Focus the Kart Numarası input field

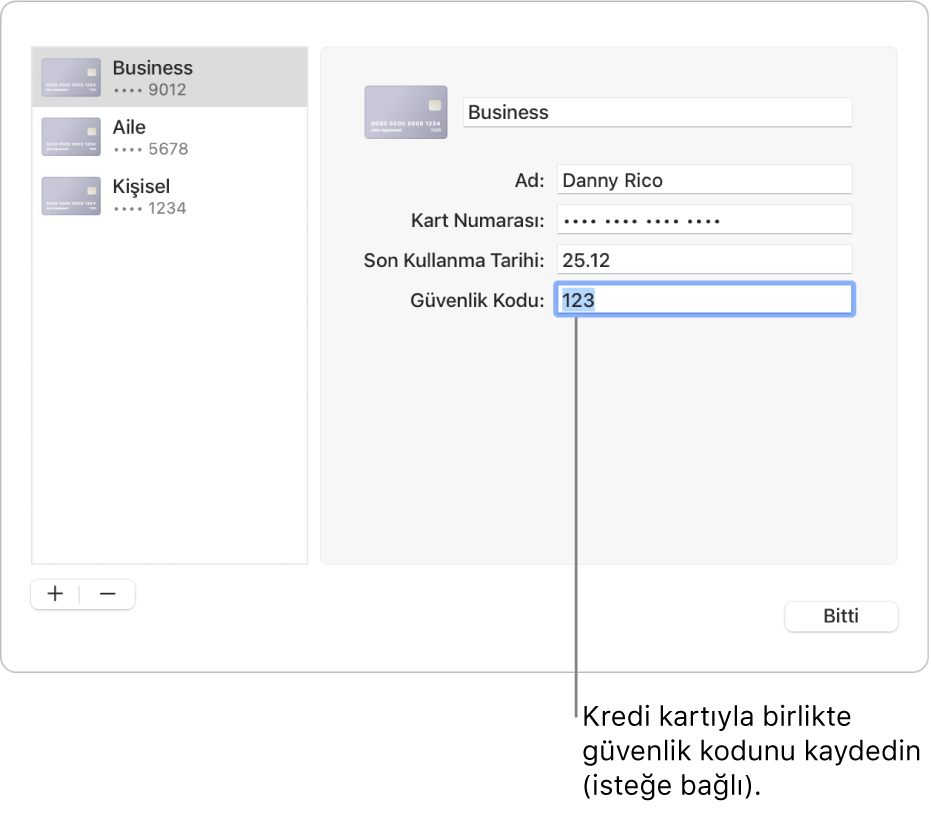(703, 220)
